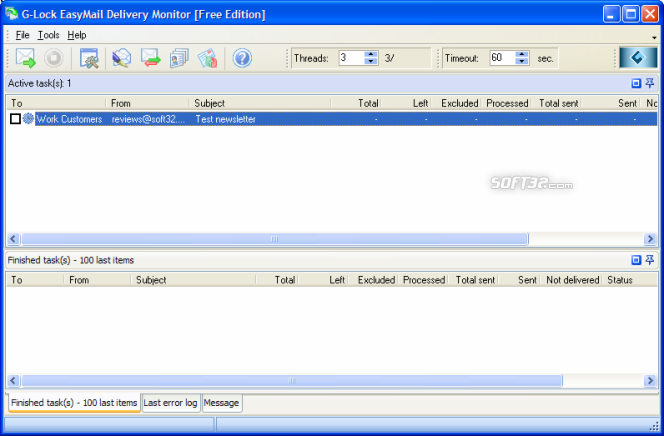Screen dimensions: 664x436
Task: Open the Tools menu
Action: [48, 35]
